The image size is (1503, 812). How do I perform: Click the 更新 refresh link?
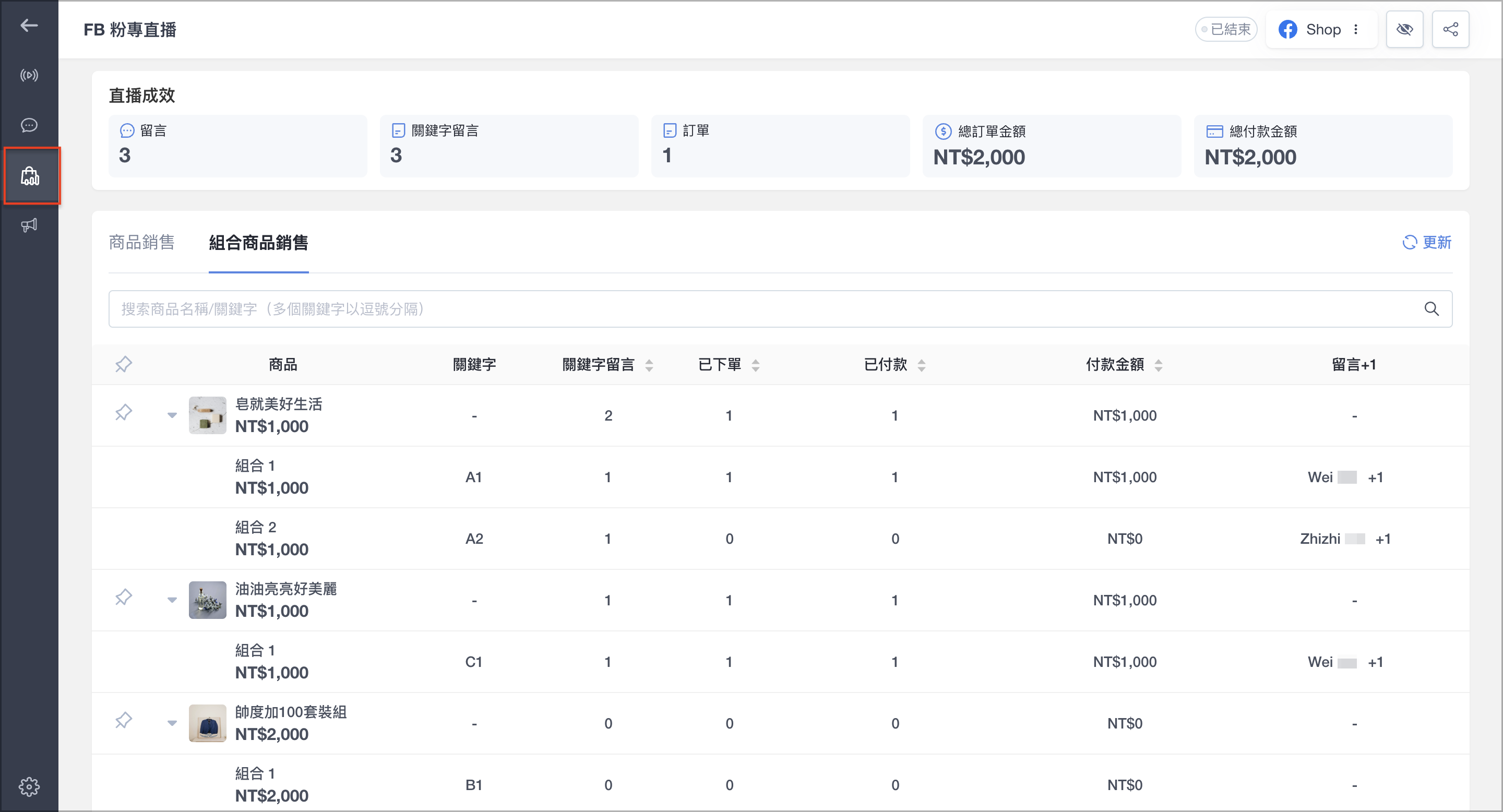(x=1427, y=242)
